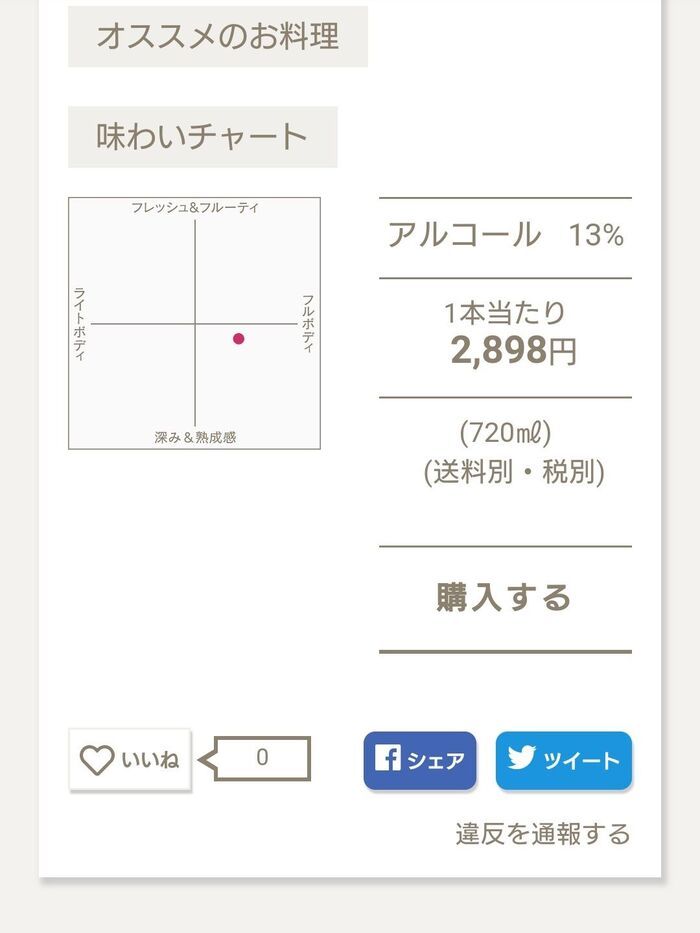700x933 pixels.
Task: Click the 違反を通報する report link
Action: point(543,834)
